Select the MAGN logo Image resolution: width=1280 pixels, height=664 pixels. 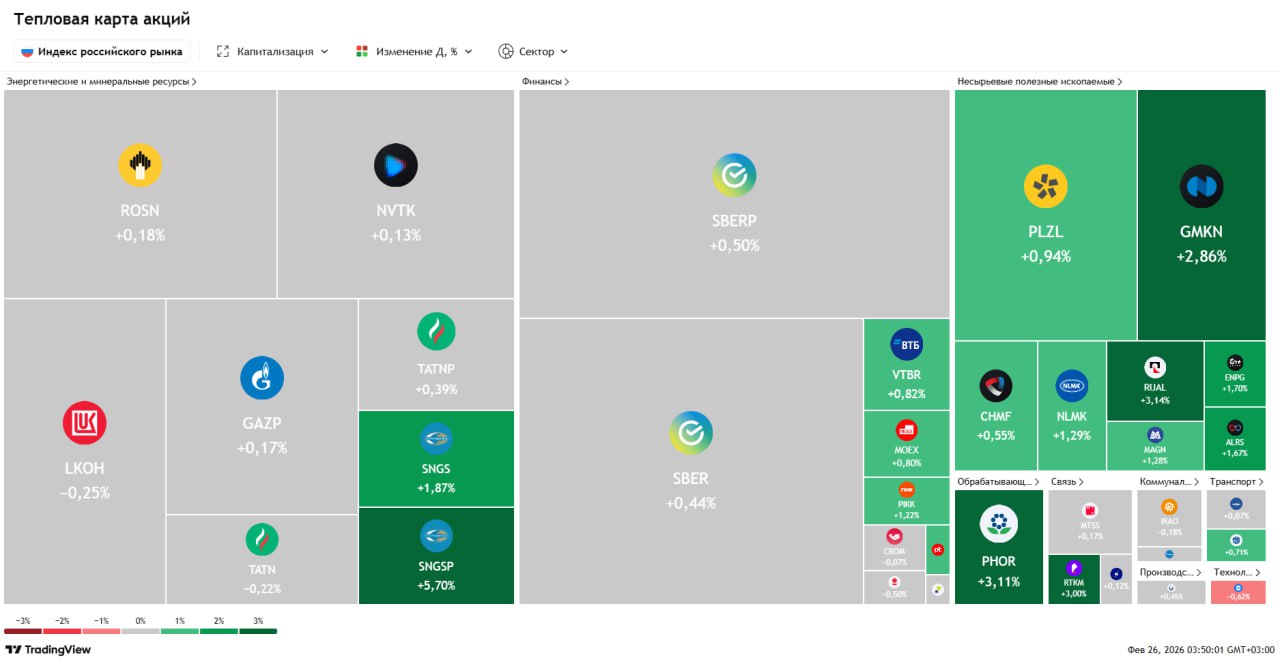point(1155,435)
